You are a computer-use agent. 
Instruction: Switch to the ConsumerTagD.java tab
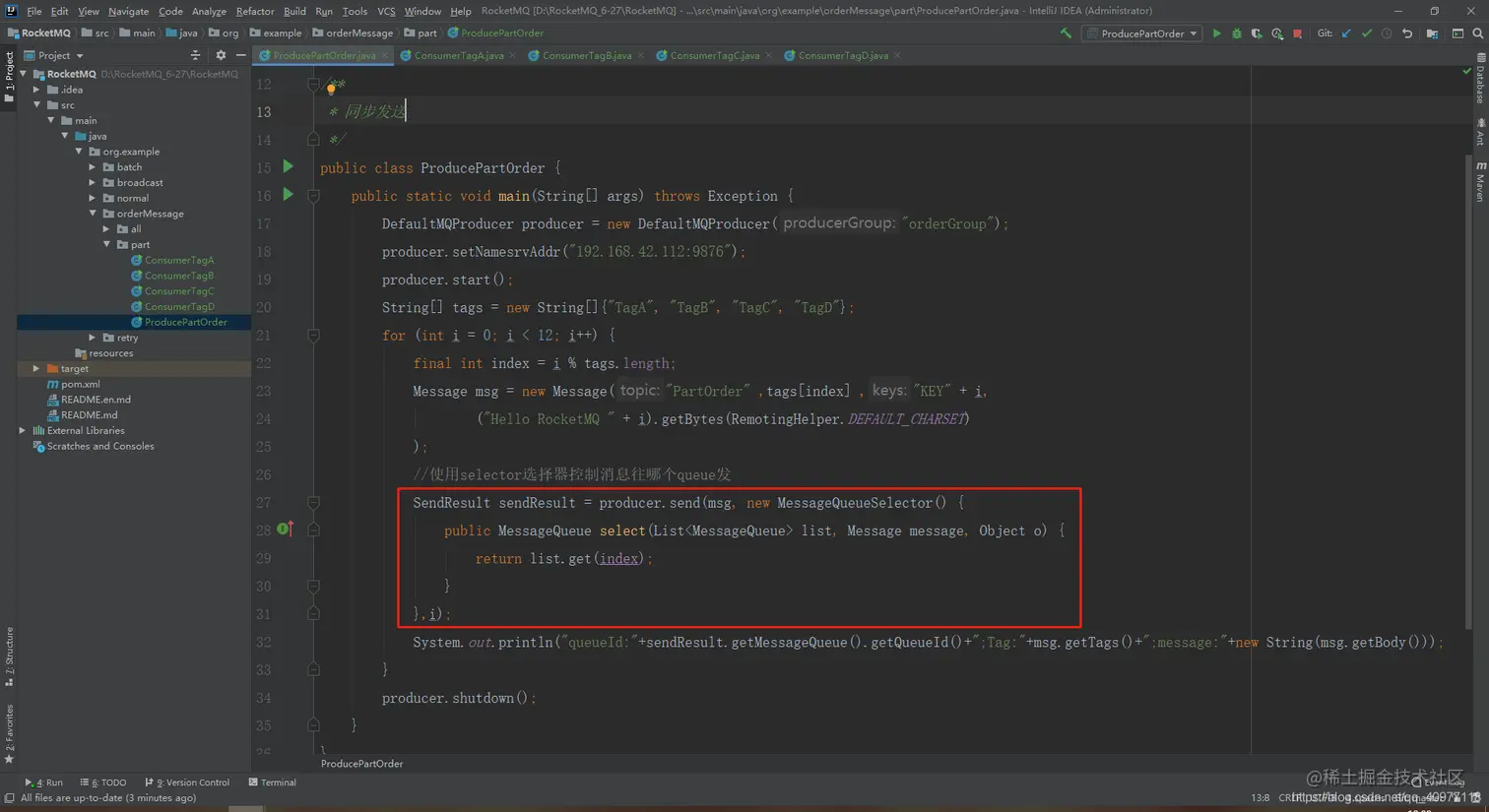[x=842, y=56]
